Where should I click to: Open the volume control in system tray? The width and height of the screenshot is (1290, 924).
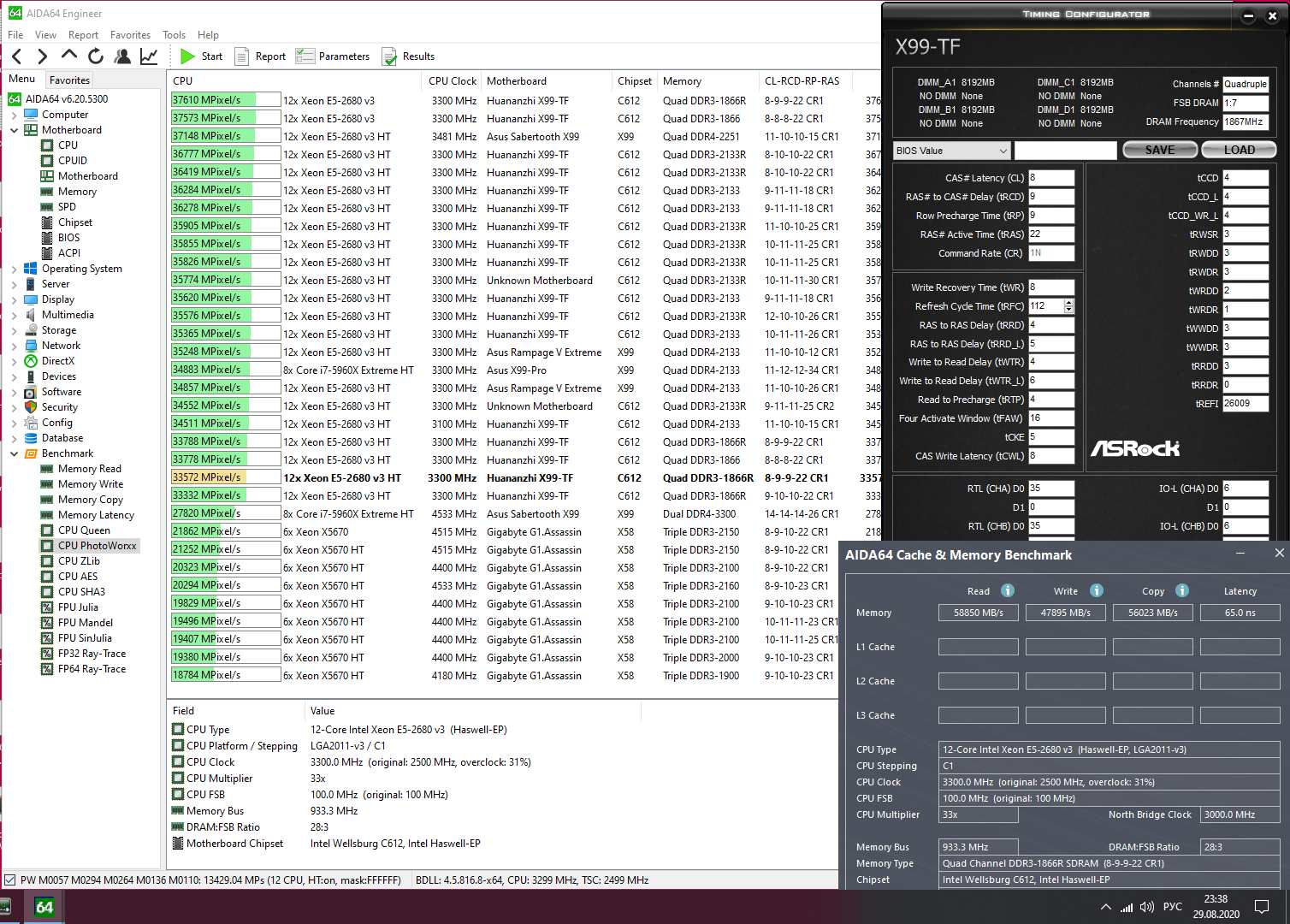1147,907
